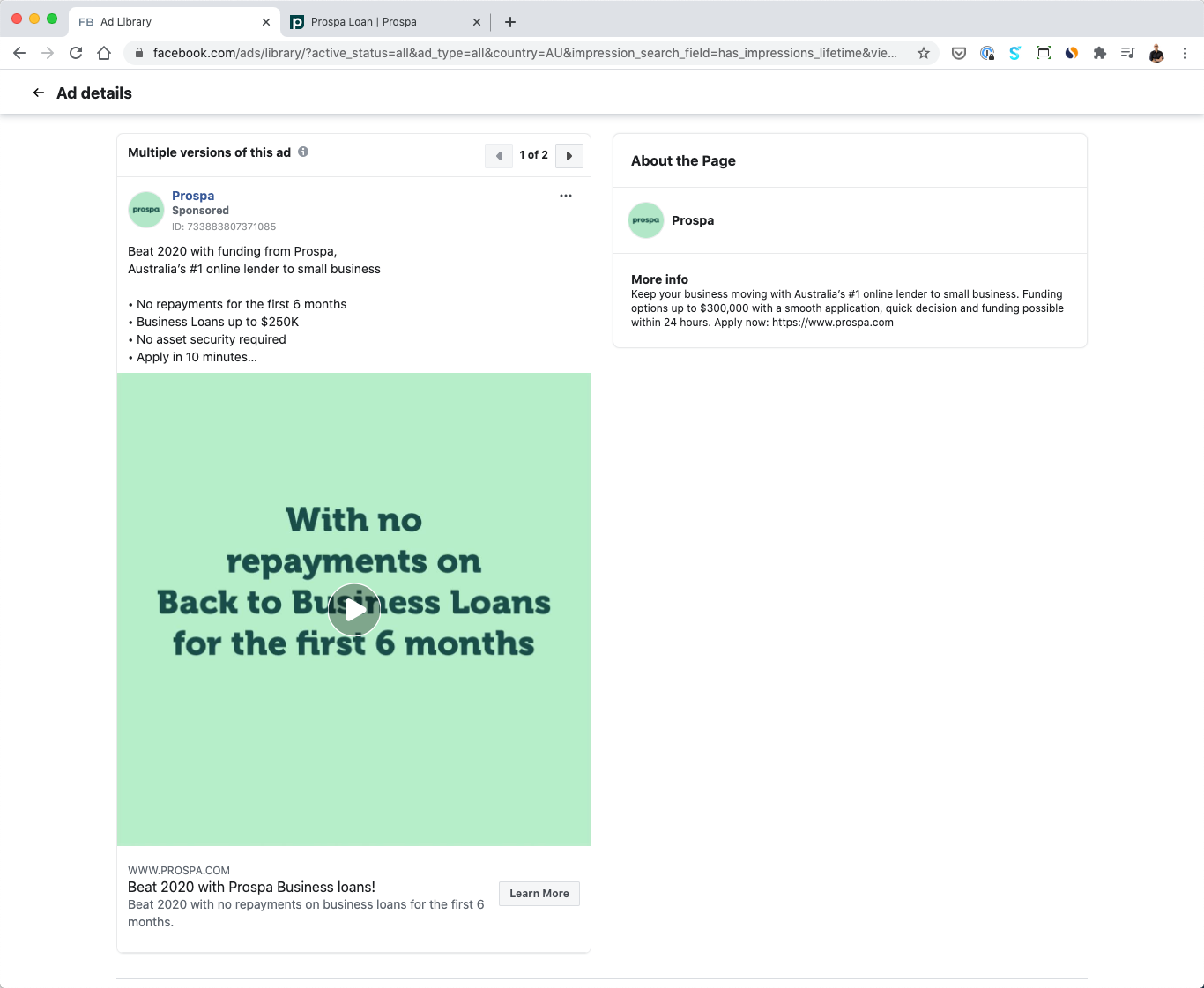Click the 'Sponsored' label
The width and height of the screenshot is (1204, 988).
click(200, 211)
